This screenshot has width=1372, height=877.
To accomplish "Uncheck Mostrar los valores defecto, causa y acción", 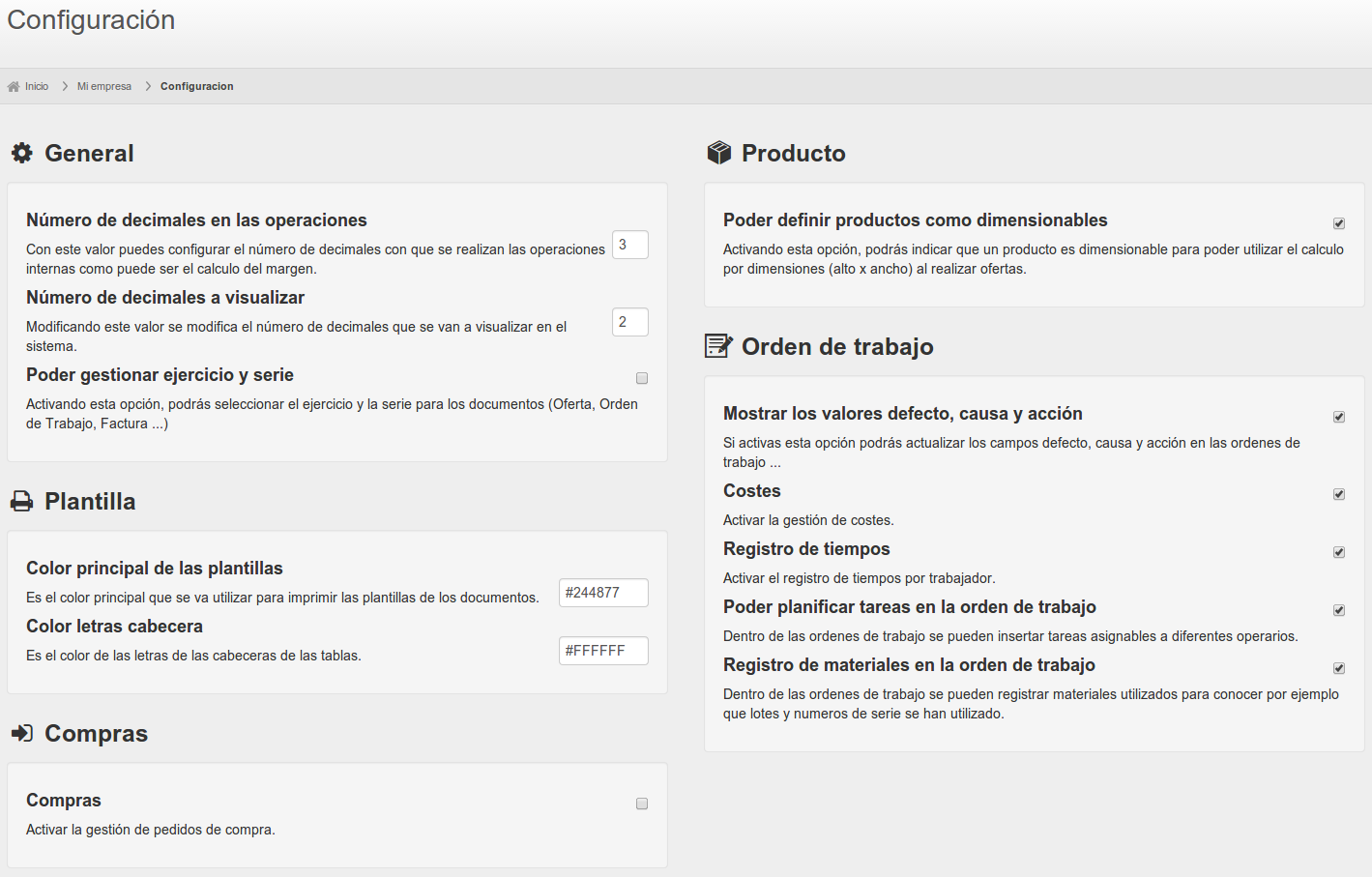I will click(1339, 417).
